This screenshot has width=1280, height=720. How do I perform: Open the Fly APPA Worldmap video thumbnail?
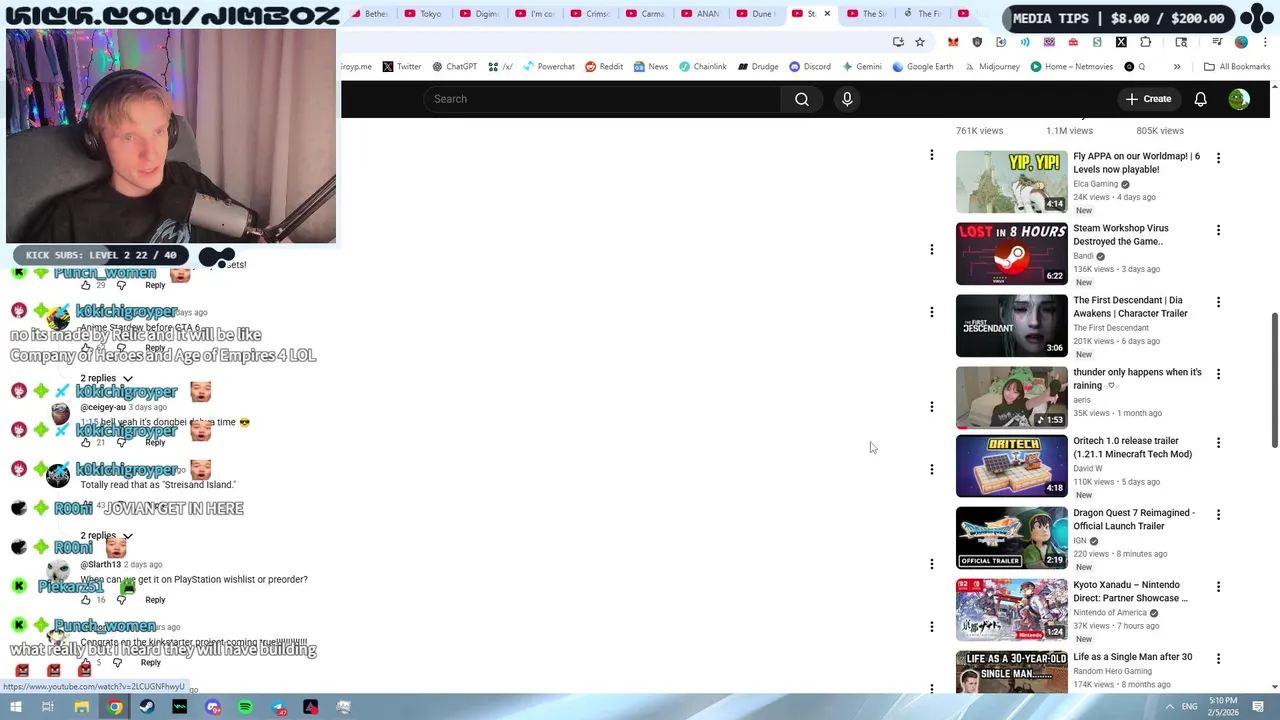pyautogui.click(x=1011, y=182)
